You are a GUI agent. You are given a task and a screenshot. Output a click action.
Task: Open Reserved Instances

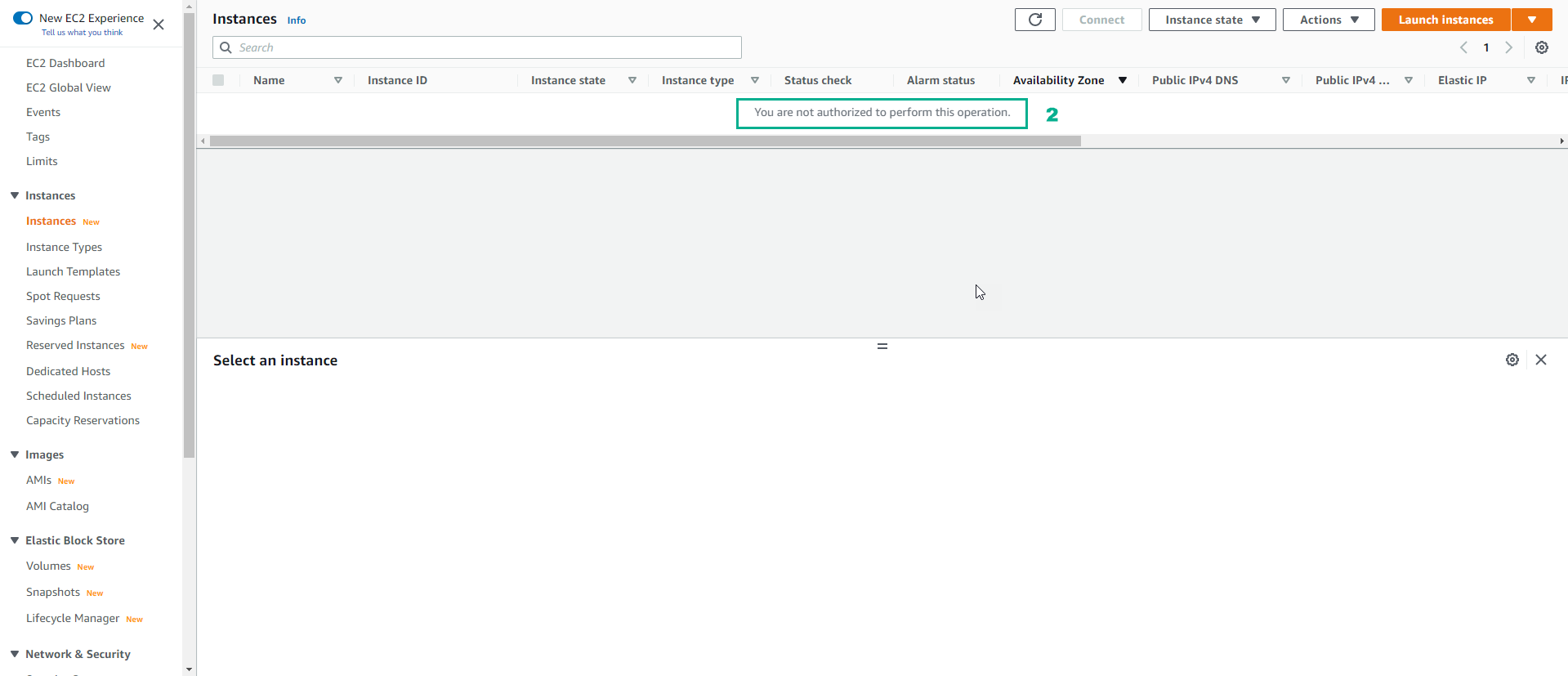click(75, 345)
